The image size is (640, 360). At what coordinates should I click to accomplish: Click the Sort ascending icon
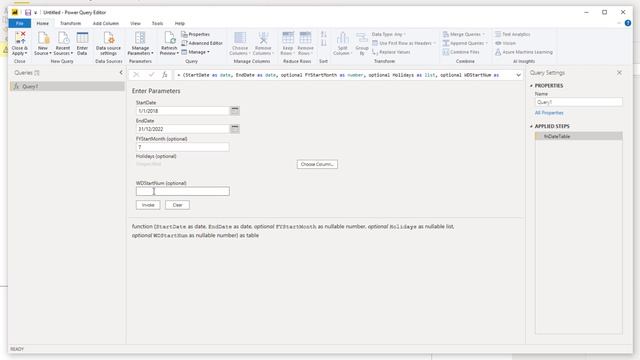point(323,35)
